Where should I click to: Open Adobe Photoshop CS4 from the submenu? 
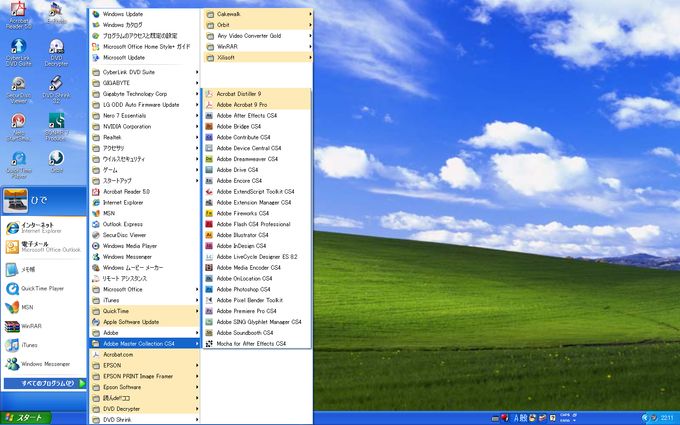pyautogui.click(x=257, y=289)
